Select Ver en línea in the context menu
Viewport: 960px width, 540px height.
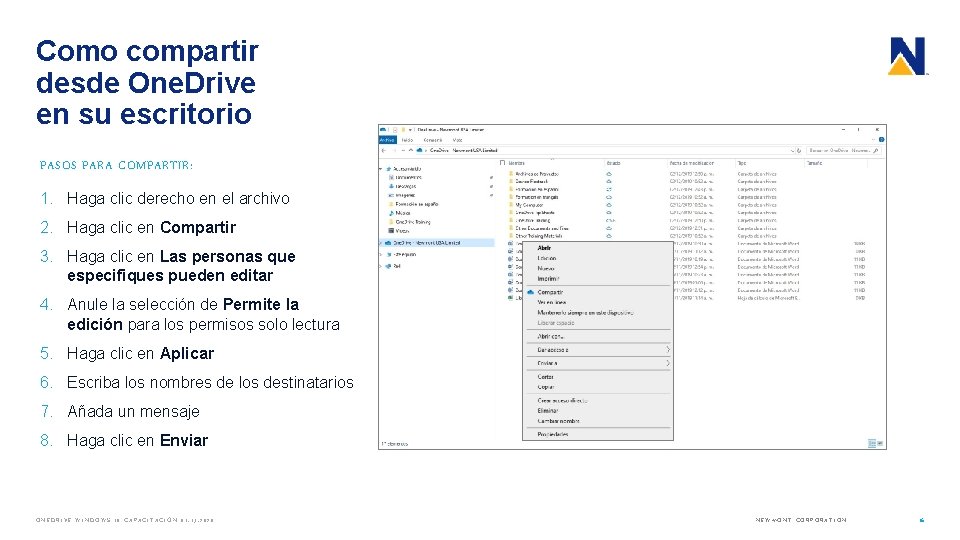552,302
